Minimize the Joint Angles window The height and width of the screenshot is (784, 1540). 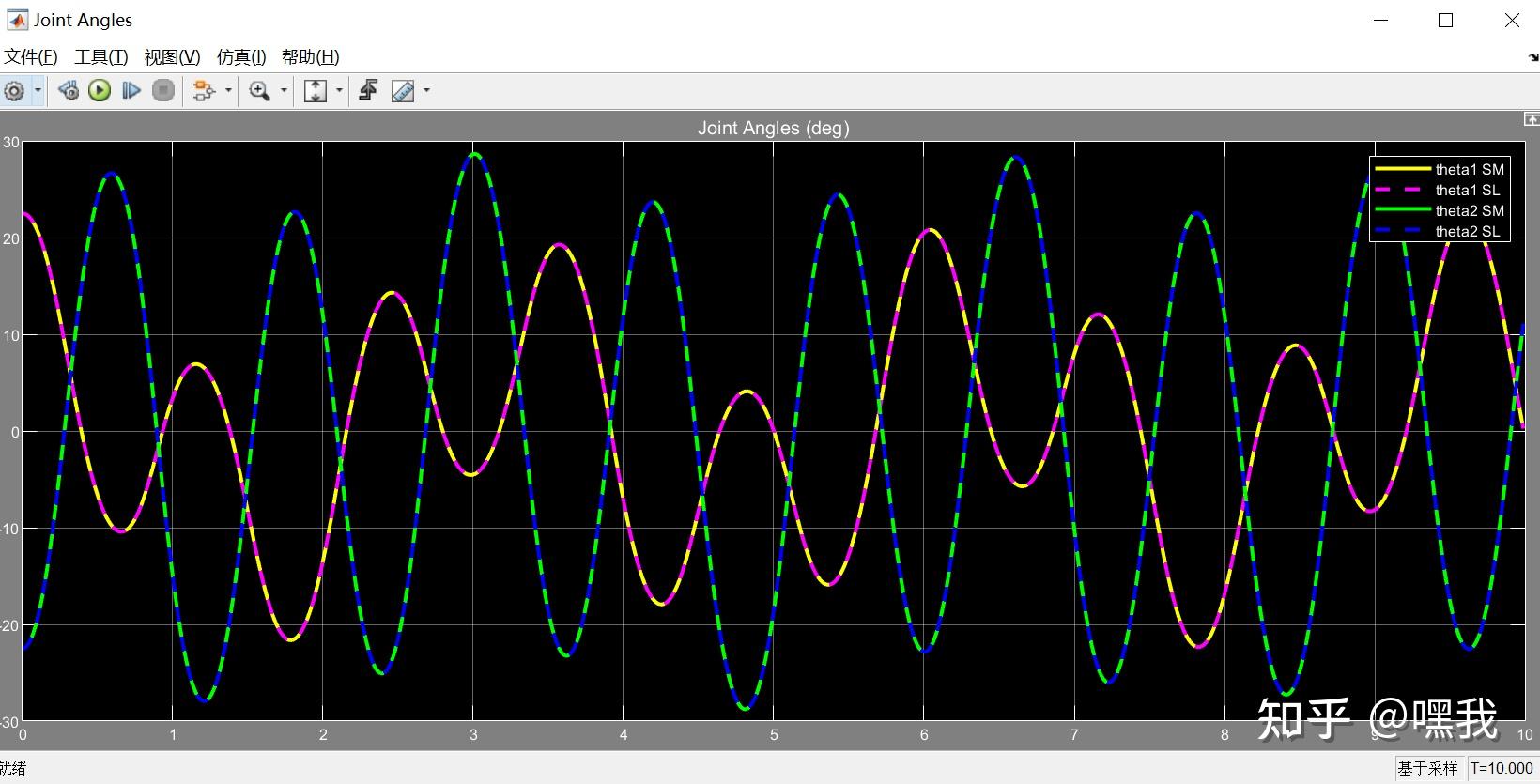point(1379,20)
